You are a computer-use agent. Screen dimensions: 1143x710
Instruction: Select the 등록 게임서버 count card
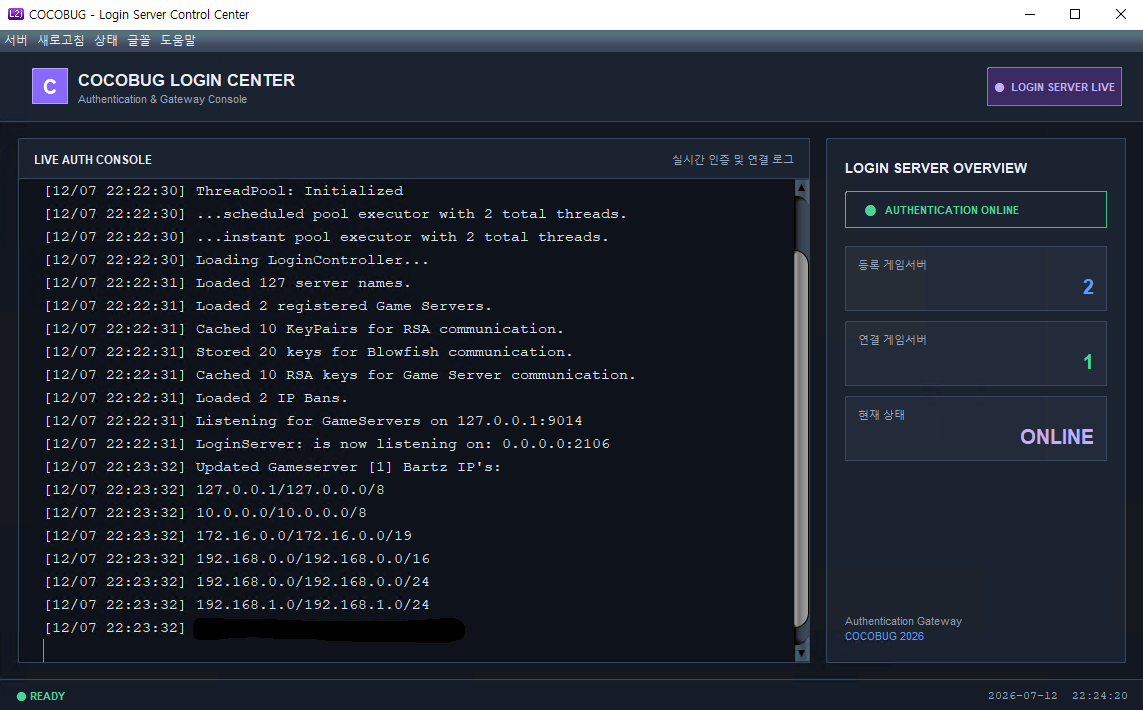pyautogui.click(x=975, y=278)
